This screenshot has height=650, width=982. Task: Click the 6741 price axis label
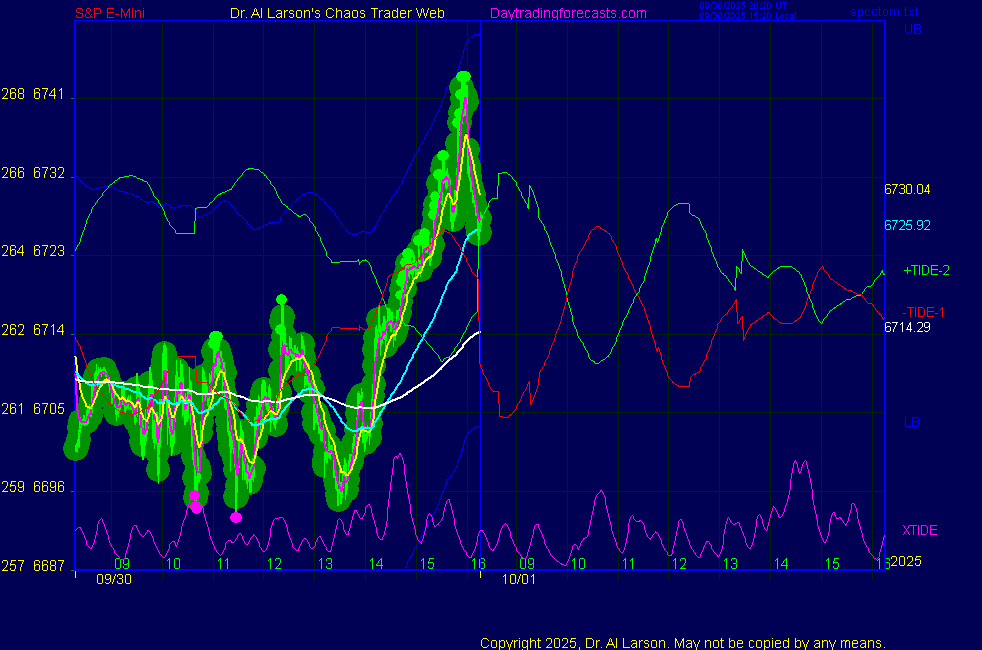pyautogui.click(x=47, y=95)
